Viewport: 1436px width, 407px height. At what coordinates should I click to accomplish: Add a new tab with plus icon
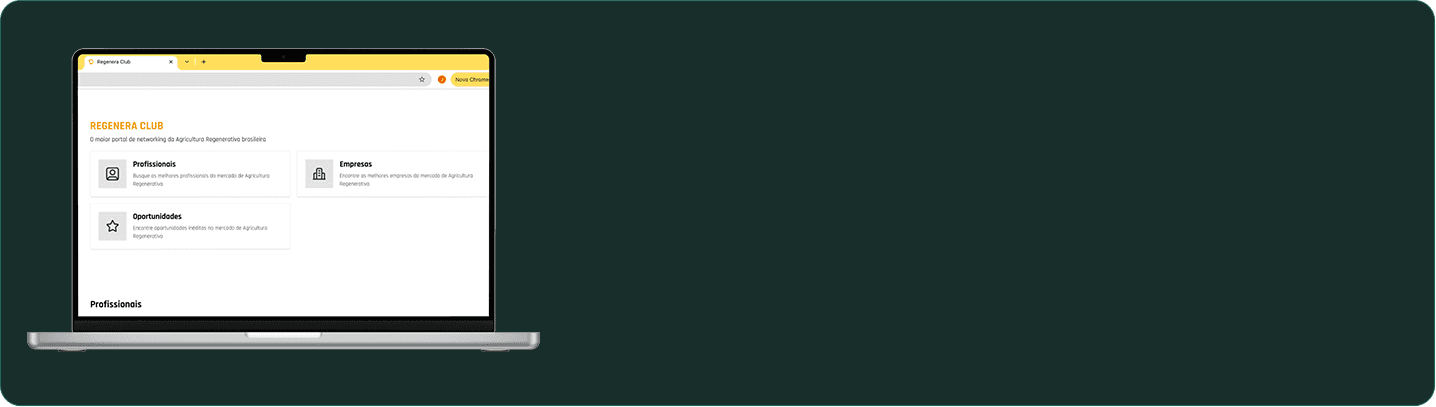204,62
